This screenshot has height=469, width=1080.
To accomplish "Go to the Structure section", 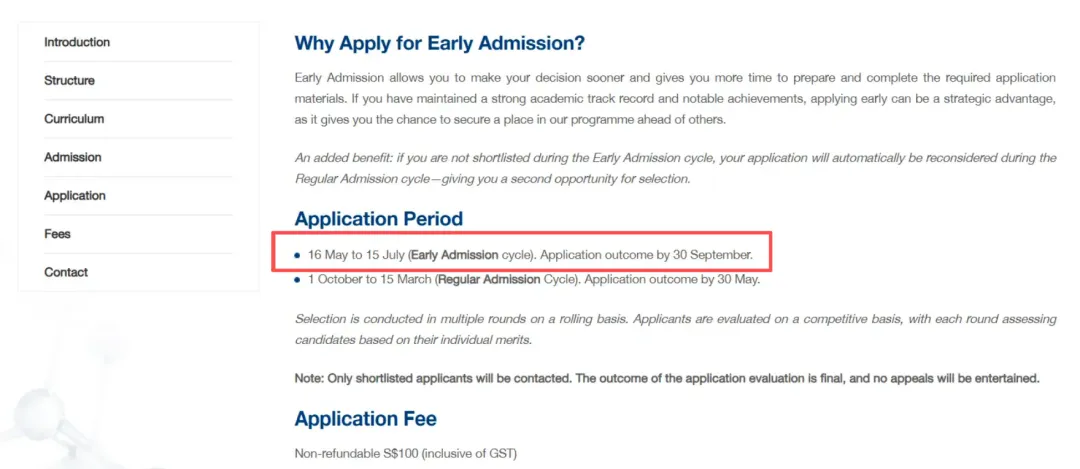I will pos(69,80).
